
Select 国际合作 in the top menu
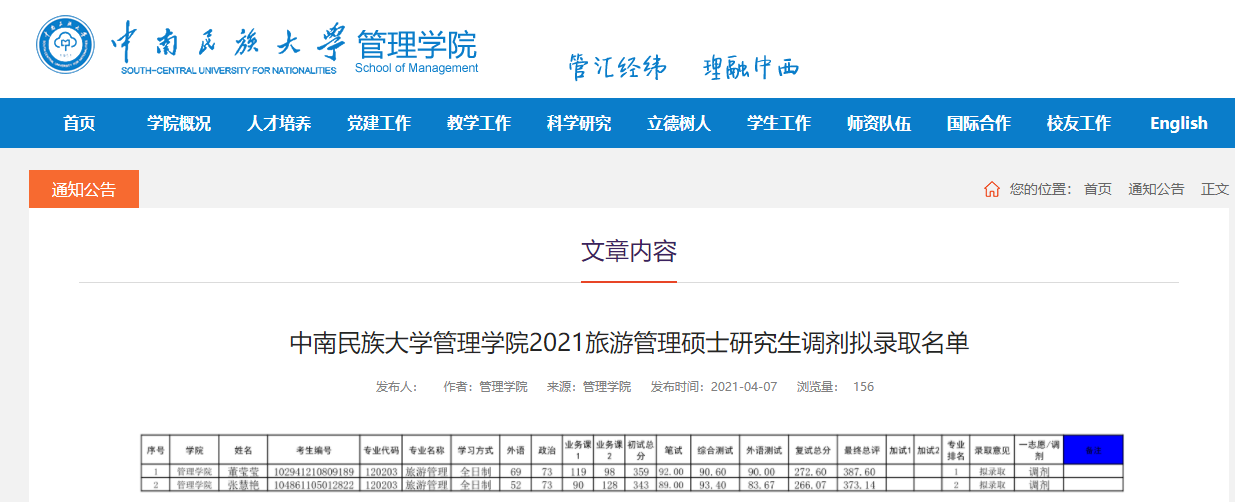979,123
